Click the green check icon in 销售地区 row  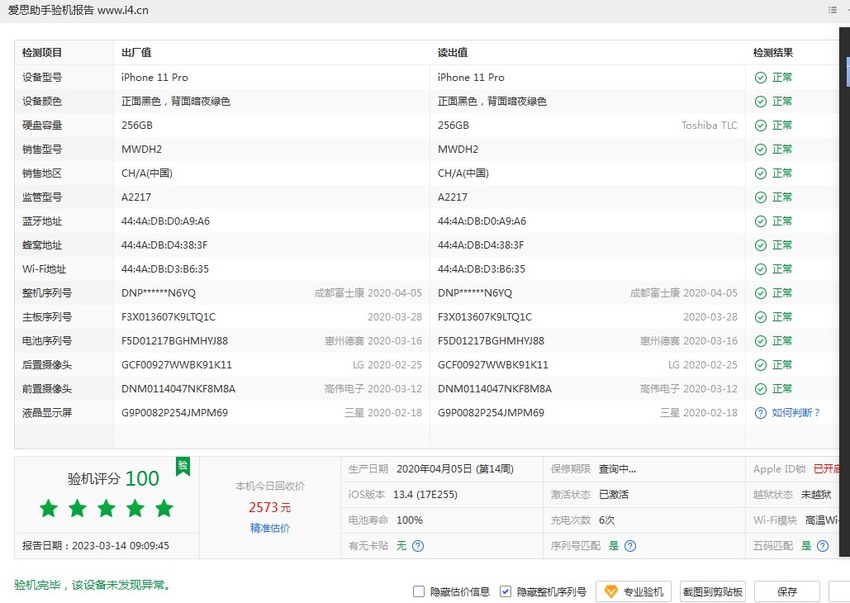[761, 173]
